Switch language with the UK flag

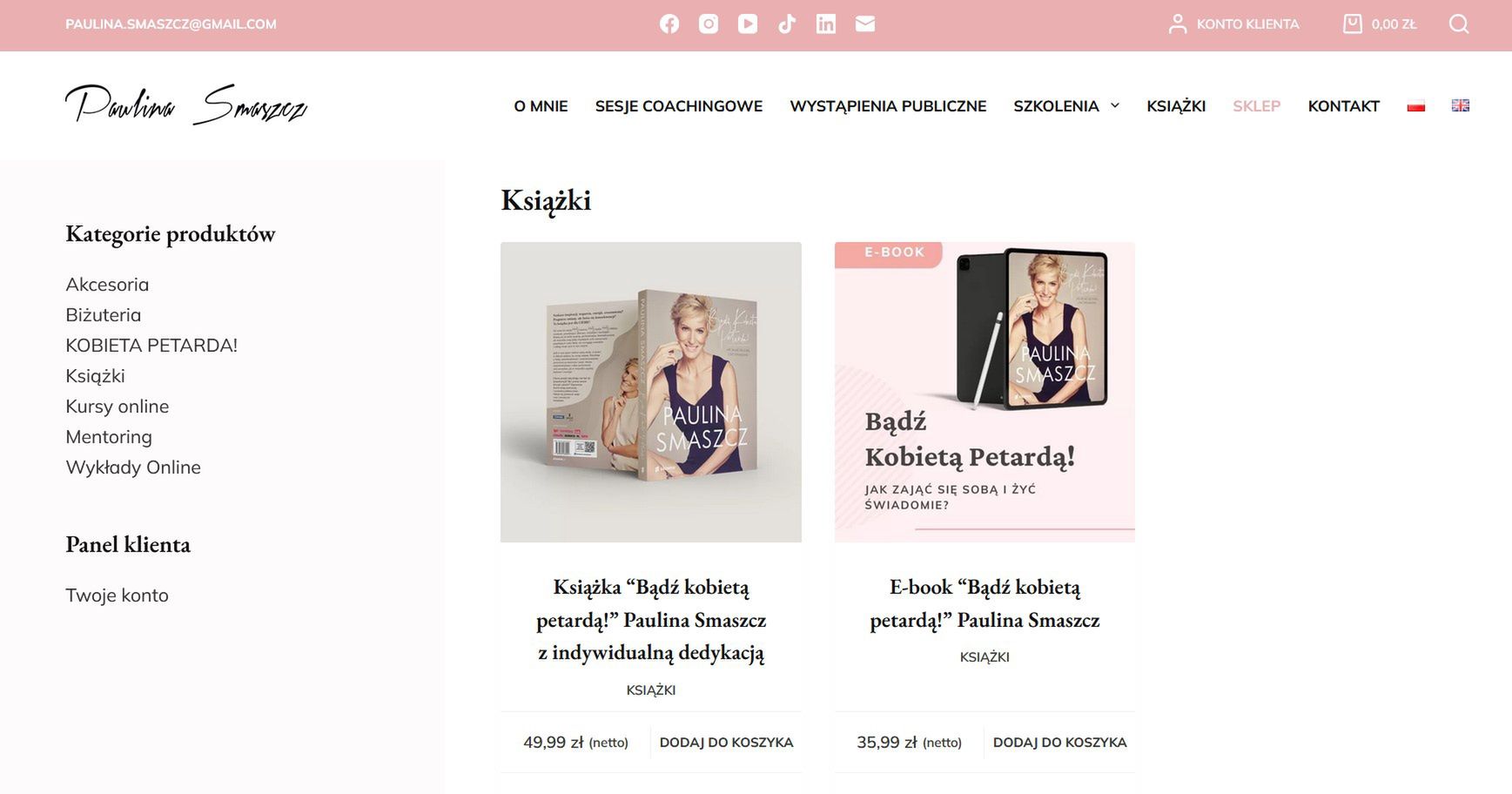click(x=1461, y=105)
